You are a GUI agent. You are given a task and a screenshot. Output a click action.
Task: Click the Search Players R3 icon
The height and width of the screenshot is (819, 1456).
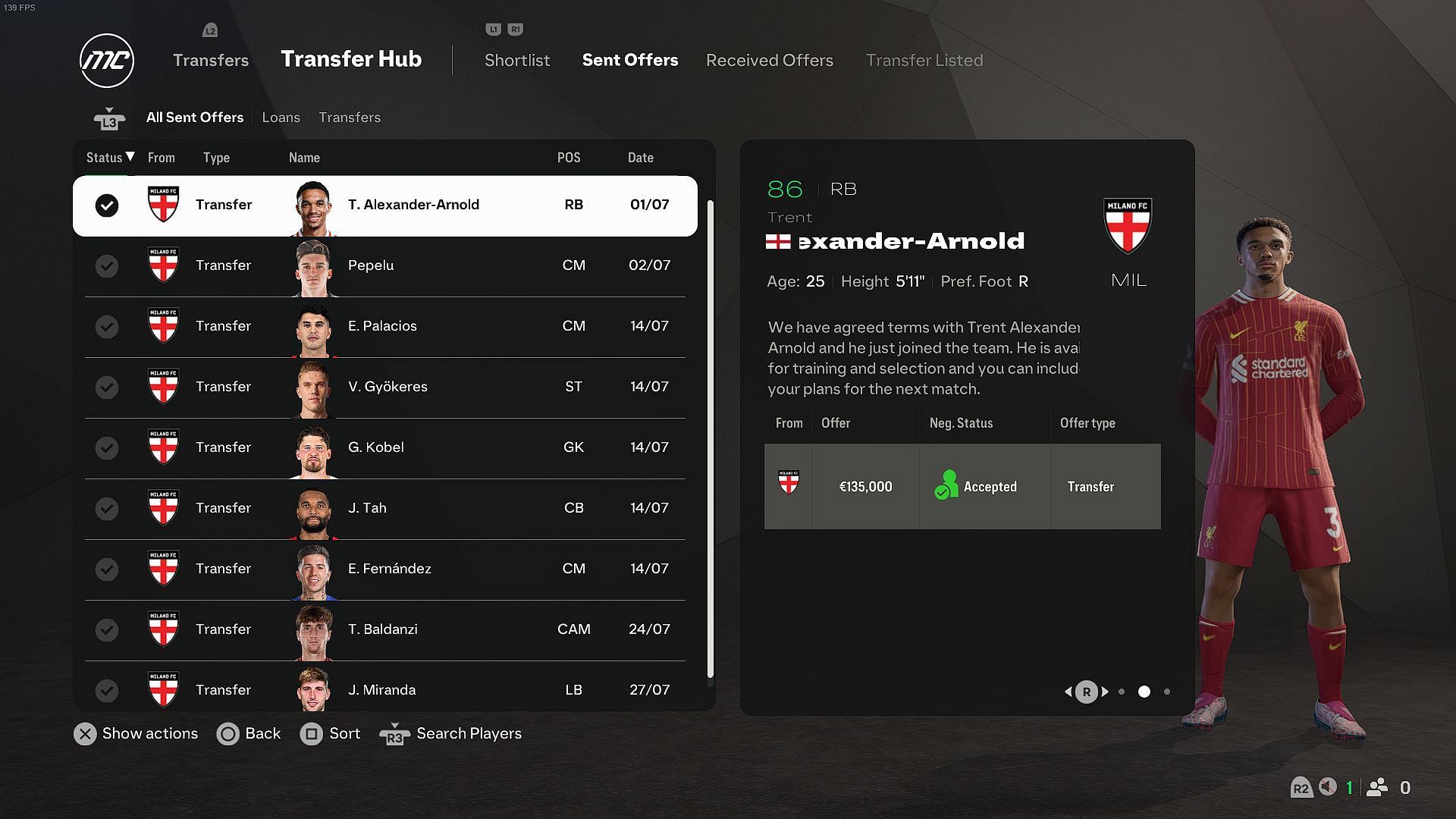[393, 735]
